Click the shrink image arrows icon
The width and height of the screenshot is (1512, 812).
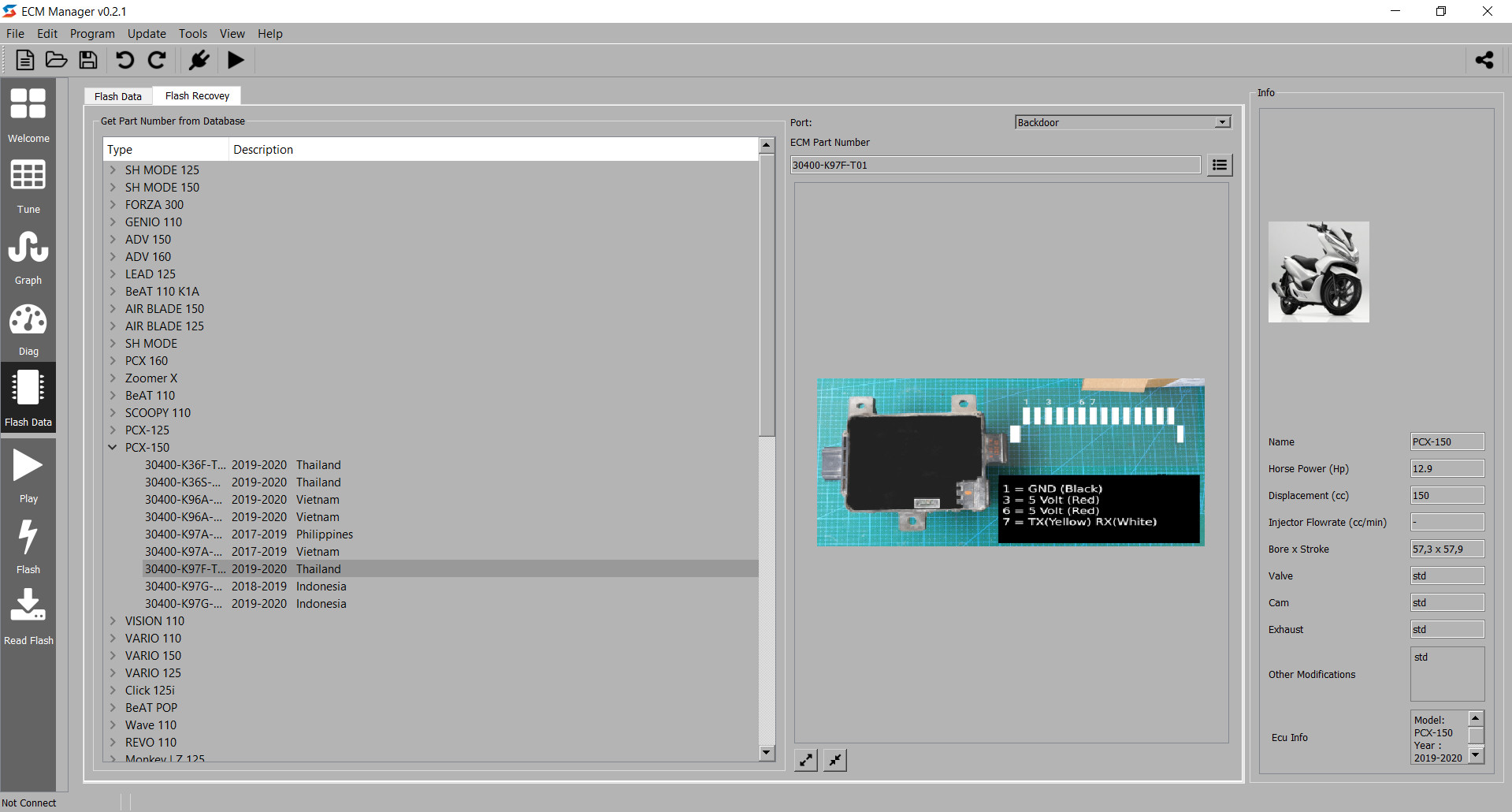835,760
